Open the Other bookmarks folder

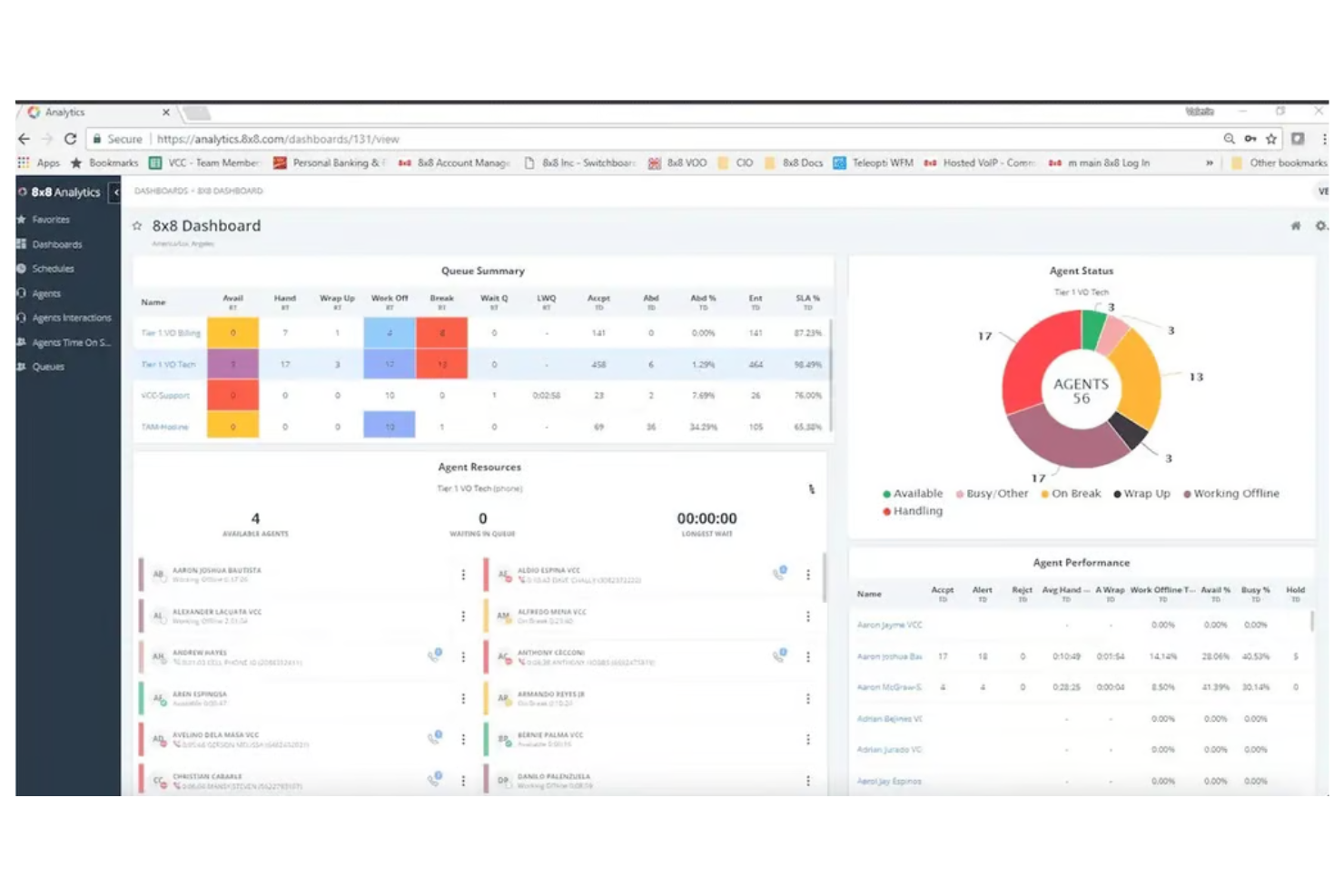(1280, 163)
